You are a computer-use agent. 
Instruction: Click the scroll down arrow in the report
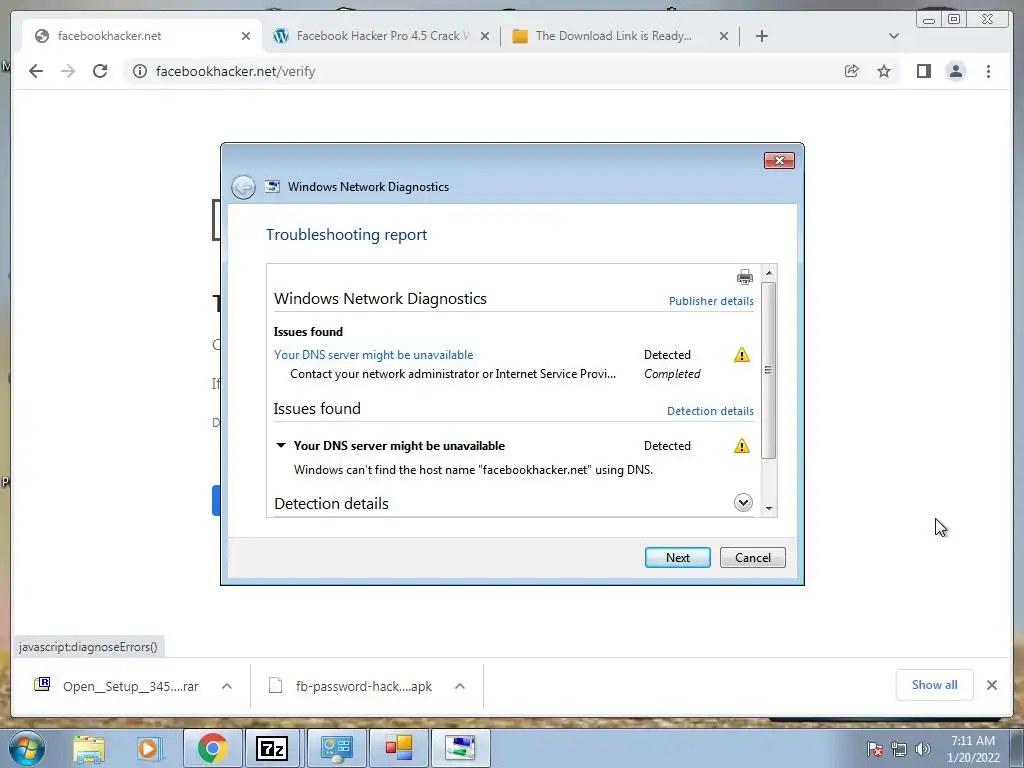click(769, 508)
